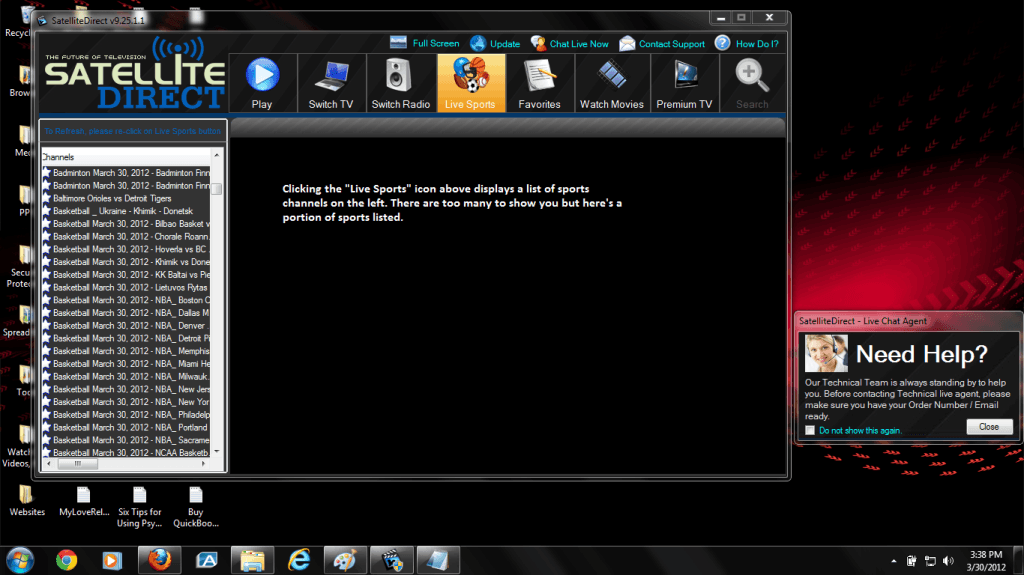Select Baltimore Orioles vs Detroit Tigers channel
Screen dimensions: 1024x575
pyautogui.click(x=126, y=199)
